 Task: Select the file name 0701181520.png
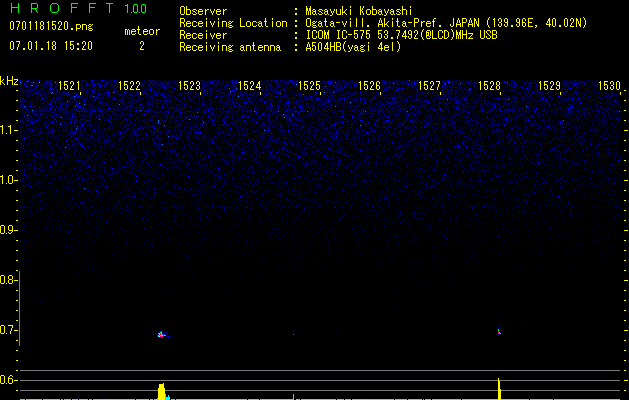click(51, 26)
